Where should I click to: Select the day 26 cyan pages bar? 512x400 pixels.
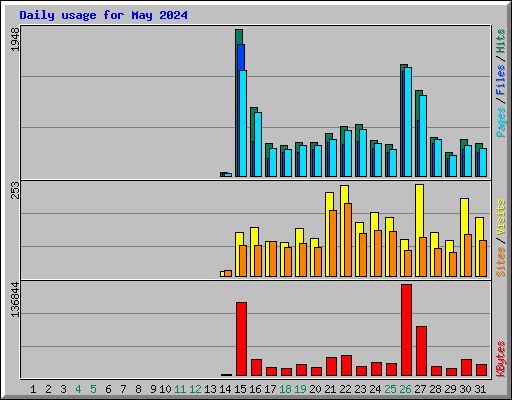pyautogui.click(x=408, y=122)
